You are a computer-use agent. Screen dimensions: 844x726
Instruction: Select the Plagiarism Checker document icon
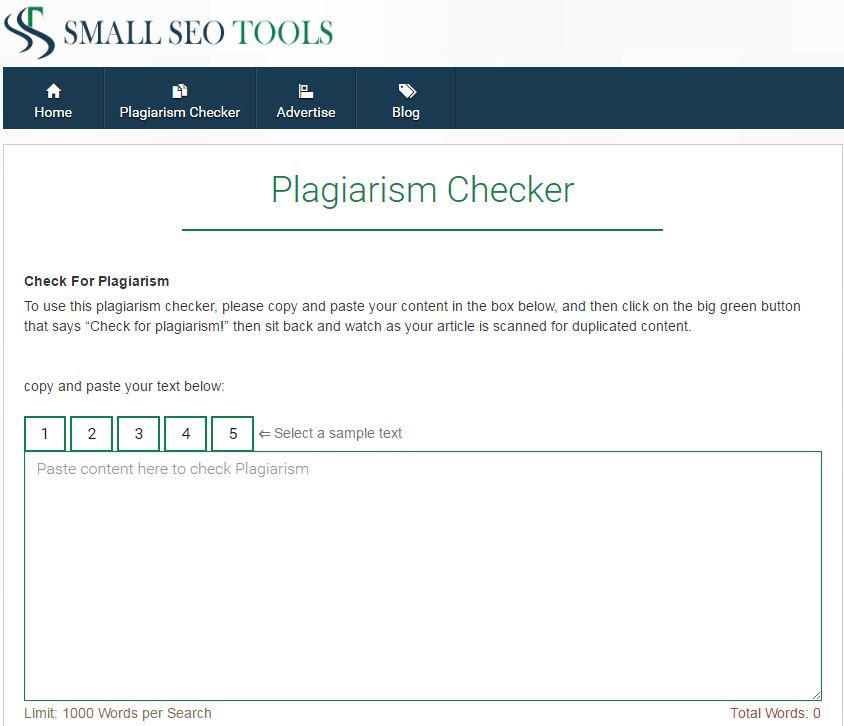pyautogui.click(x=178, y=88)
